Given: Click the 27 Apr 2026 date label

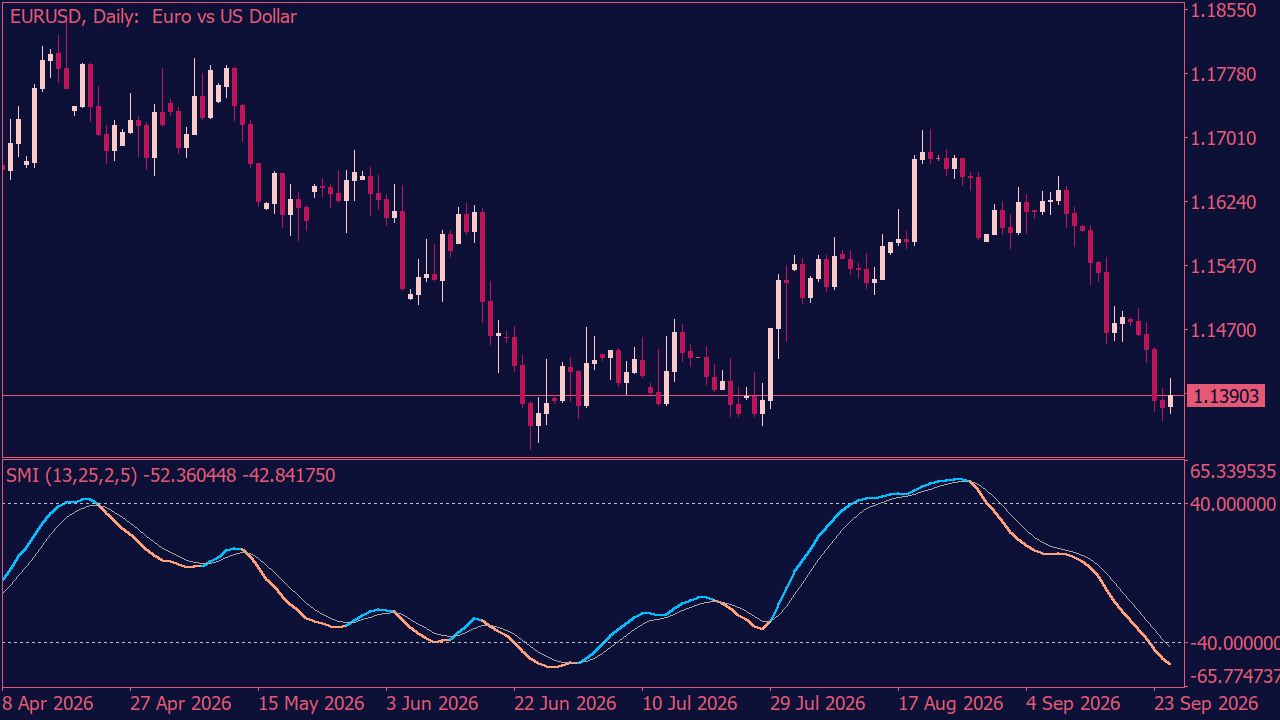Looking at the screenshot, I should coord(181,703).
